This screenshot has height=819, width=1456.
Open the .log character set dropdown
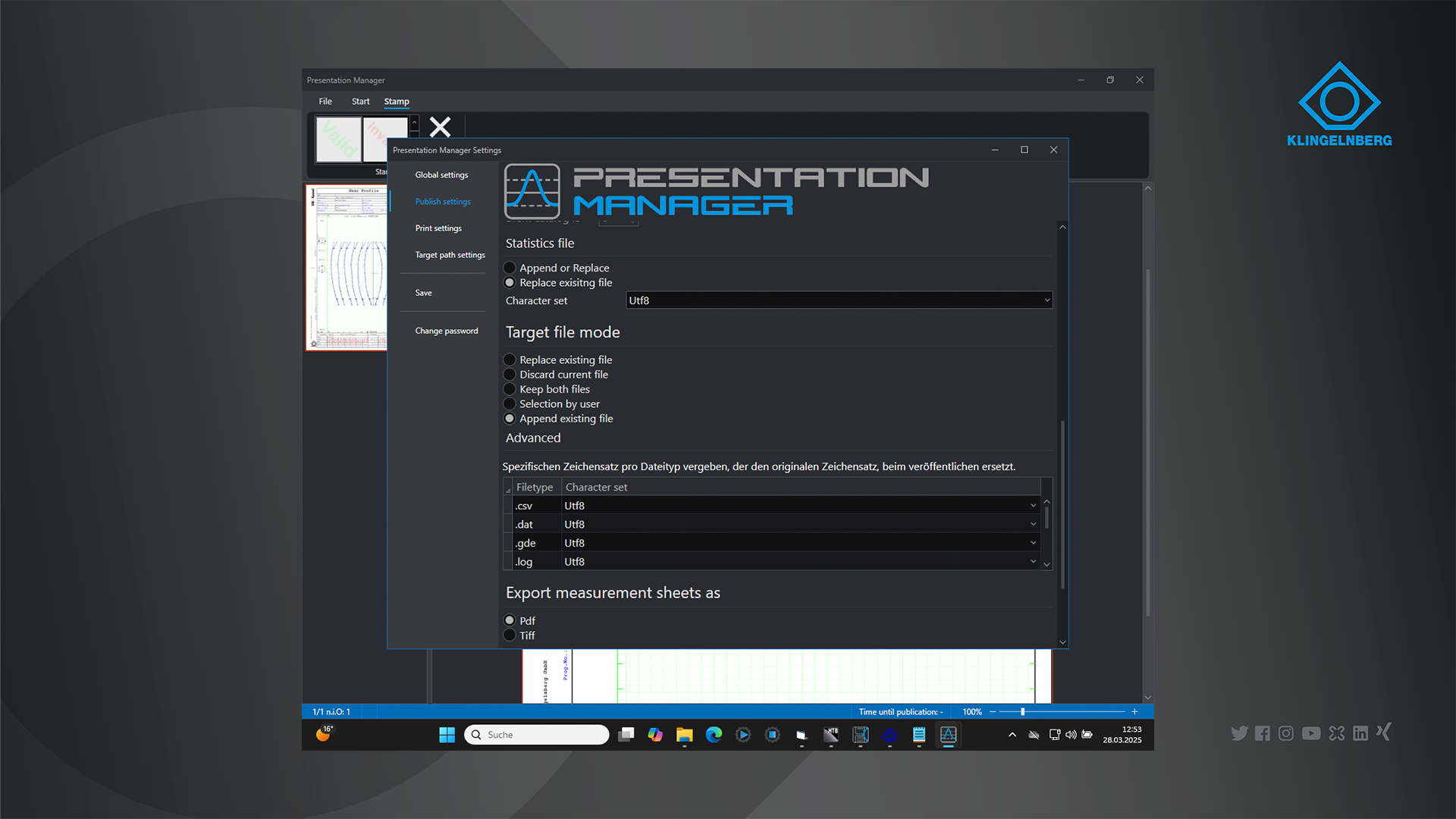tap(800, 561)
